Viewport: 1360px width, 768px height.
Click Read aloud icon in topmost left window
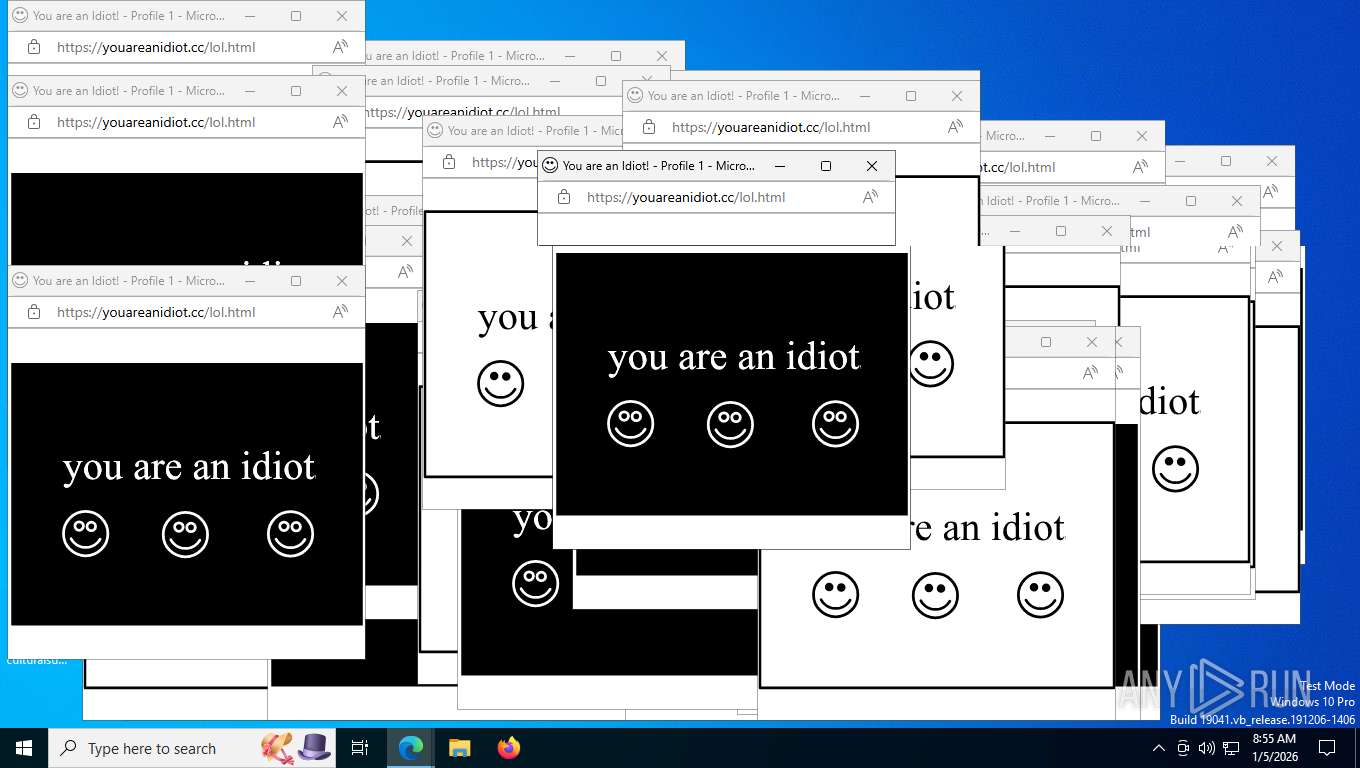pos(341,47)
